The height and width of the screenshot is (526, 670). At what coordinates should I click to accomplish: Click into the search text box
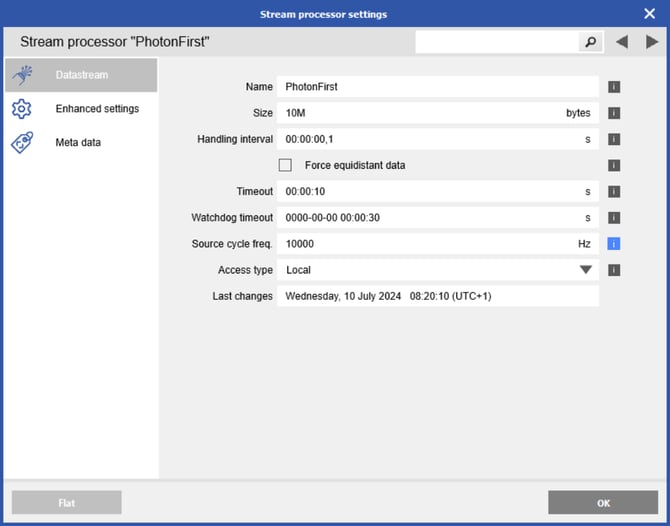click(x=497, y=42)
